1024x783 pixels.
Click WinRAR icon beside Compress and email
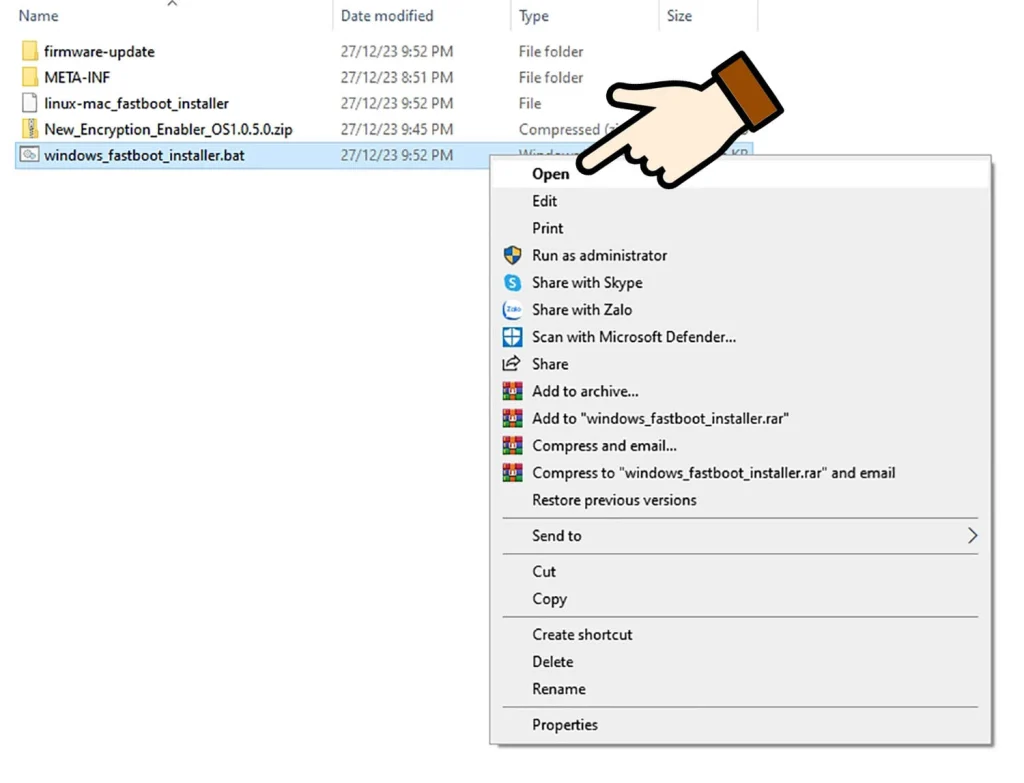point(512,446)
